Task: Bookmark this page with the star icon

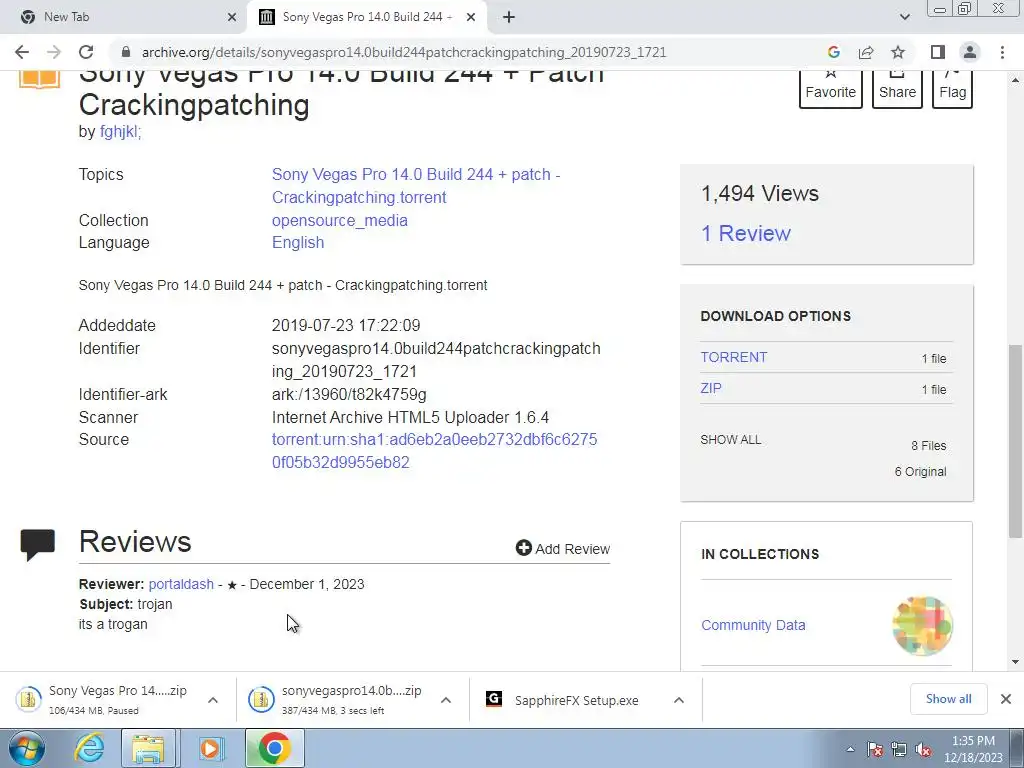Action: pos(898,52)
